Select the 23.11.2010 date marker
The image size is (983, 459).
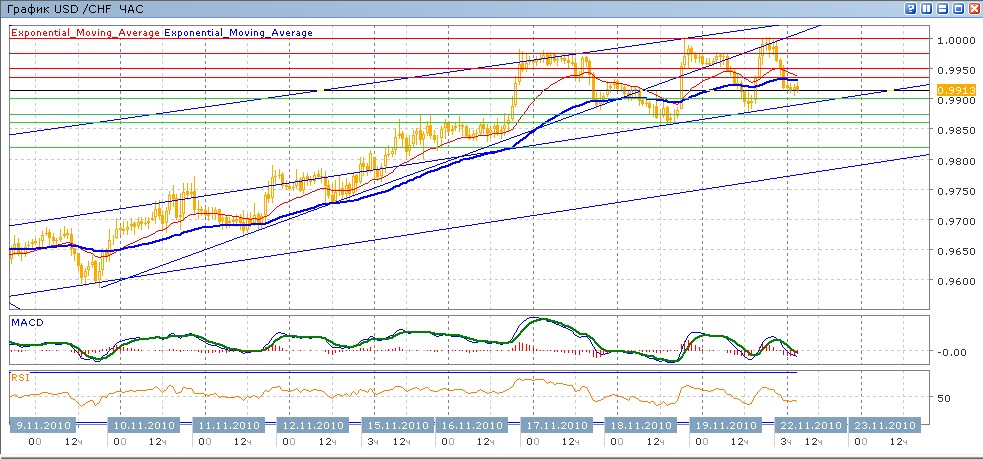883,424
